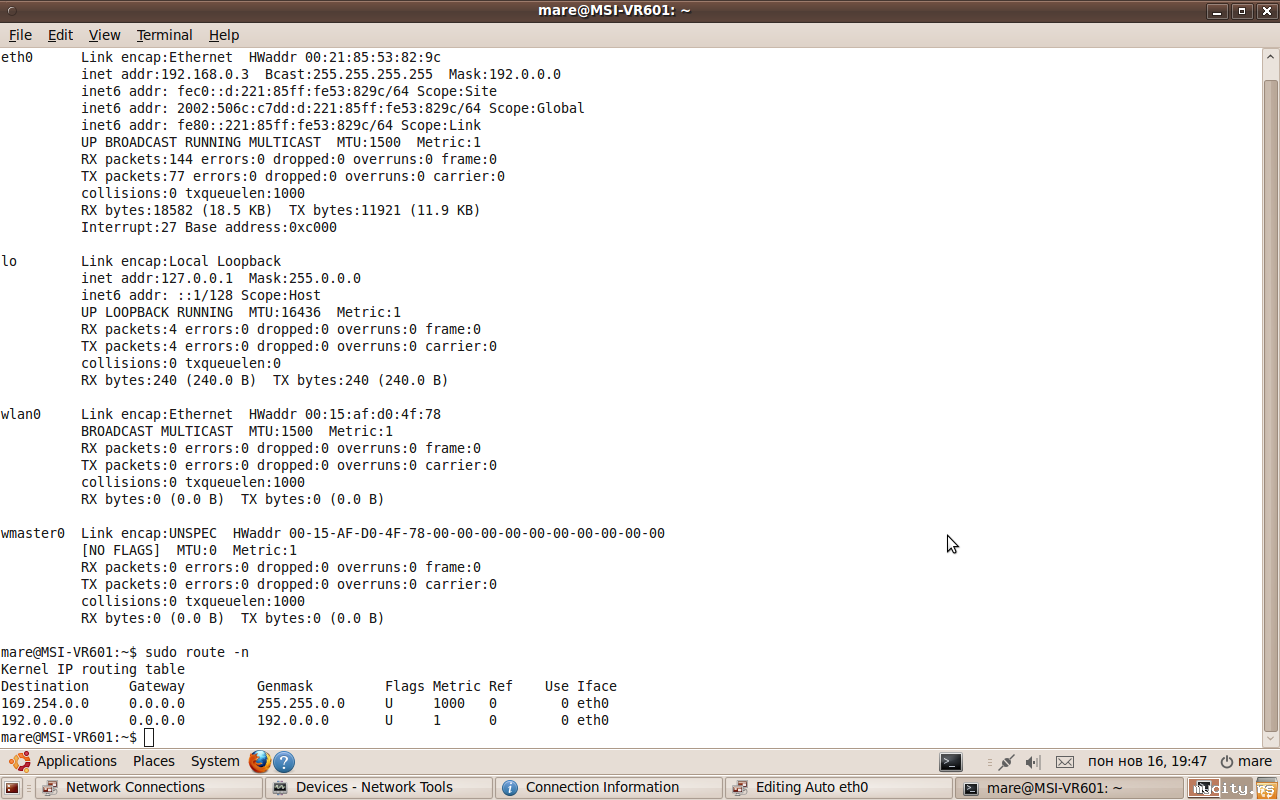
Task: Open the Places menu in the panel
Action: coord(154,761)
